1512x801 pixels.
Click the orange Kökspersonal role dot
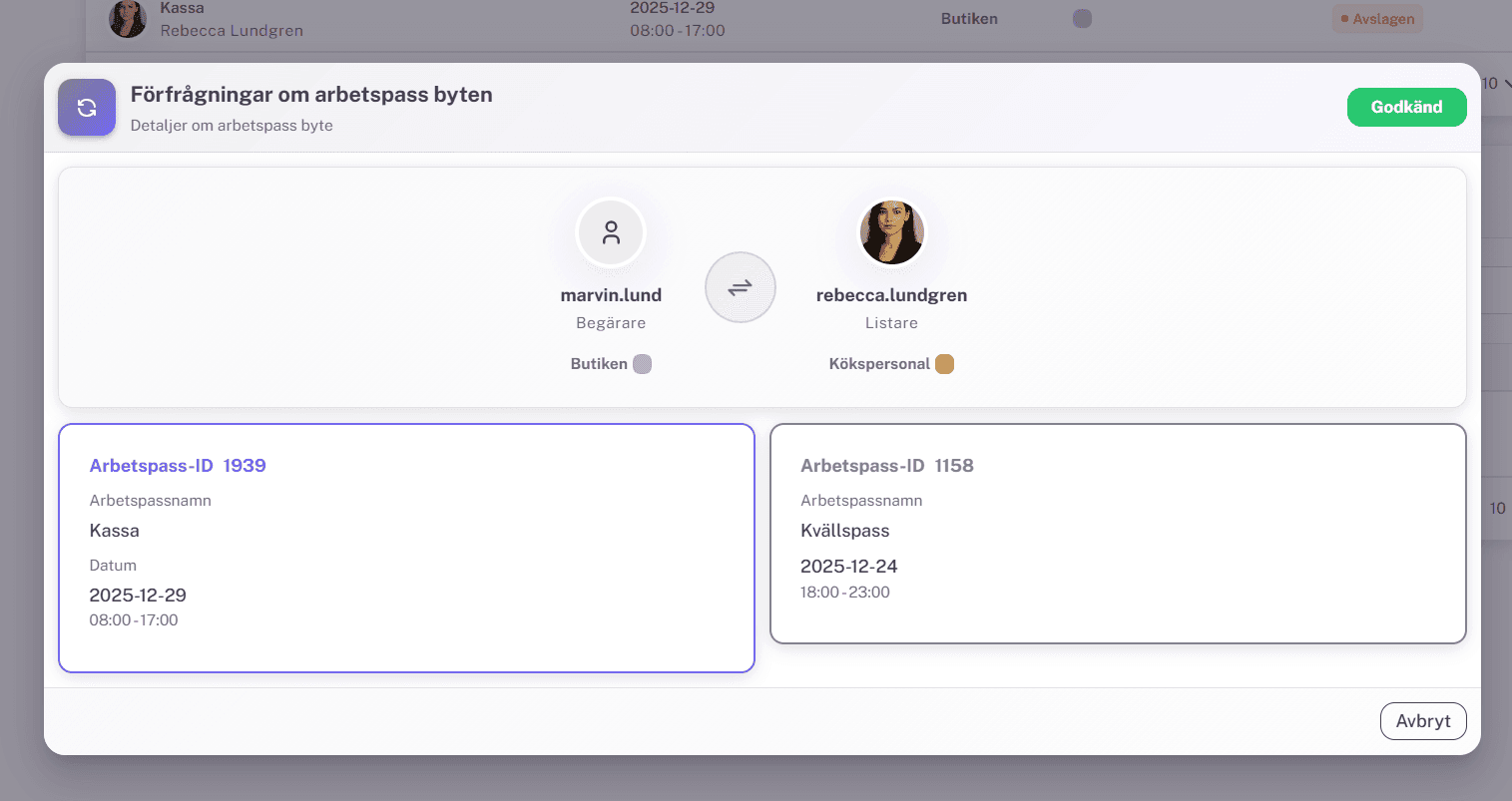[x=944, y=363]
